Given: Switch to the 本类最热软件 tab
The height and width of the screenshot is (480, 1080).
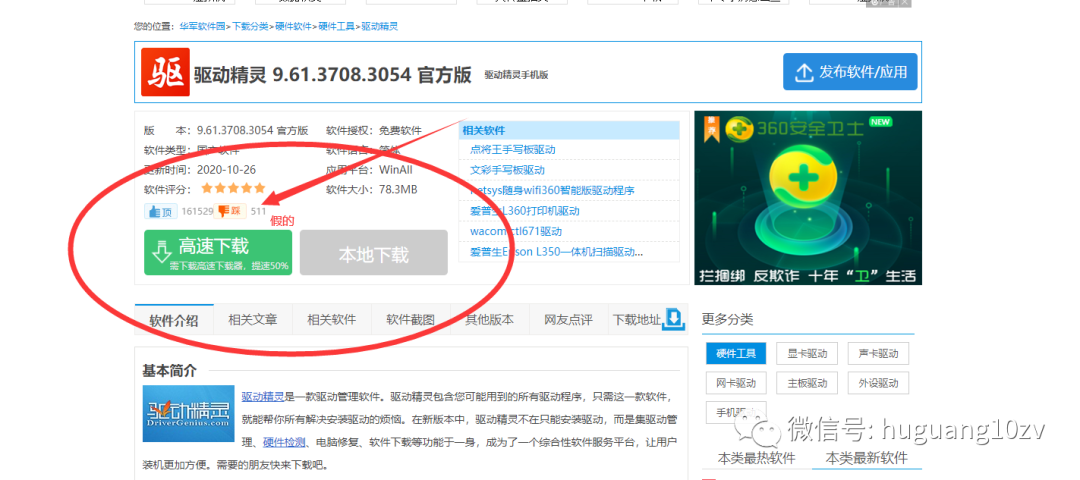Looking at the screenshot, I should 756,458.
